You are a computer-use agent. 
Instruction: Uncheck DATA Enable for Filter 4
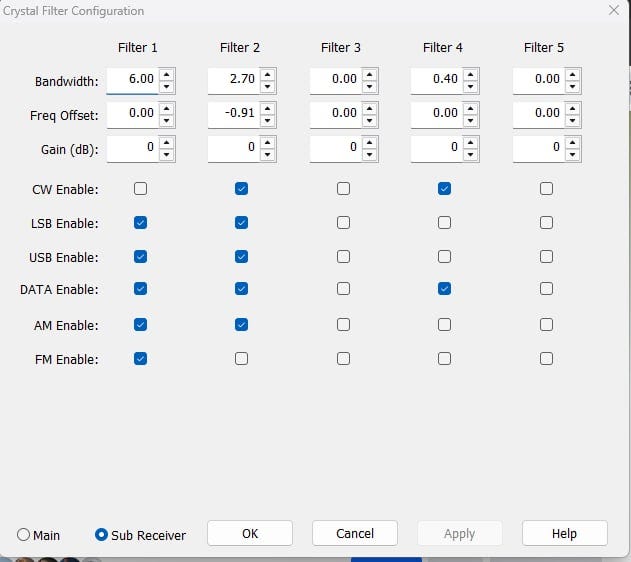click(444, 289)
